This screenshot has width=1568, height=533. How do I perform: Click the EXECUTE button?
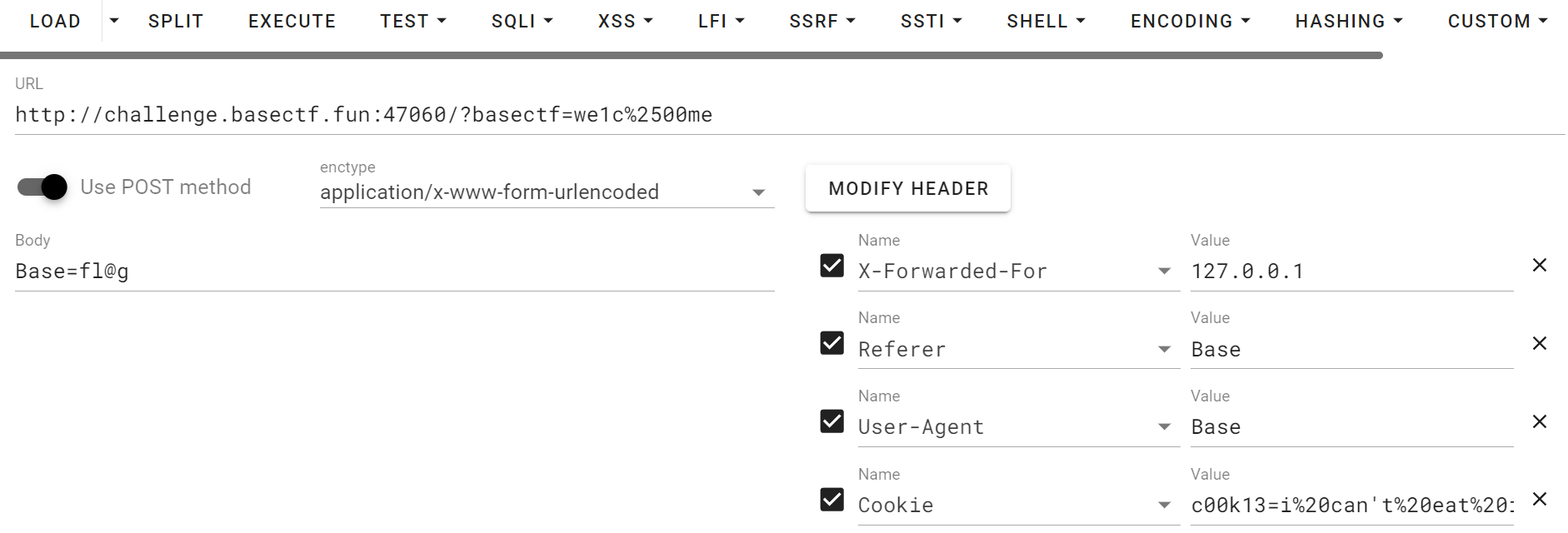pyautogui.click(x=292, y=21)
